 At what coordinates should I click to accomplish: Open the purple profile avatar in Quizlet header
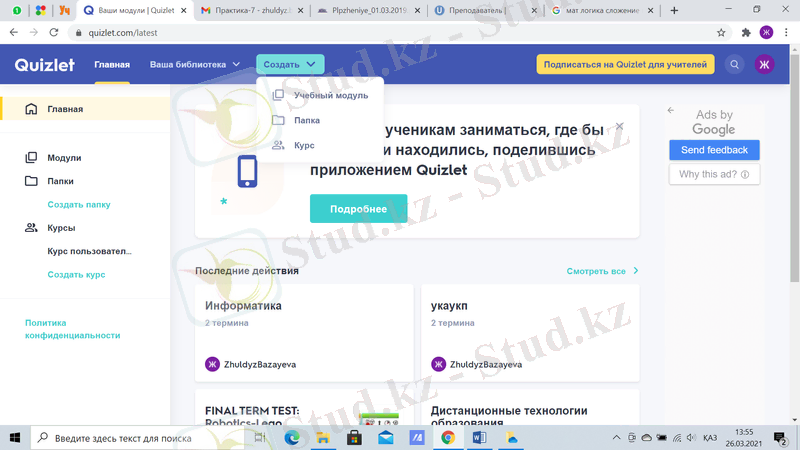[764, 65]
